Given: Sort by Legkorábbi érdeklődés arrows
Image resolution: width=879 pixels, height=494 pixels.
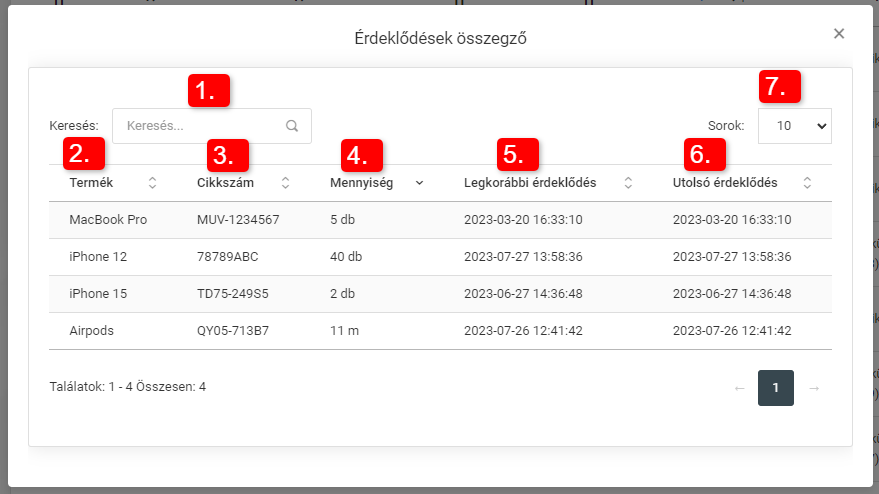Looking at the screenshot, I should pos(628,183).
